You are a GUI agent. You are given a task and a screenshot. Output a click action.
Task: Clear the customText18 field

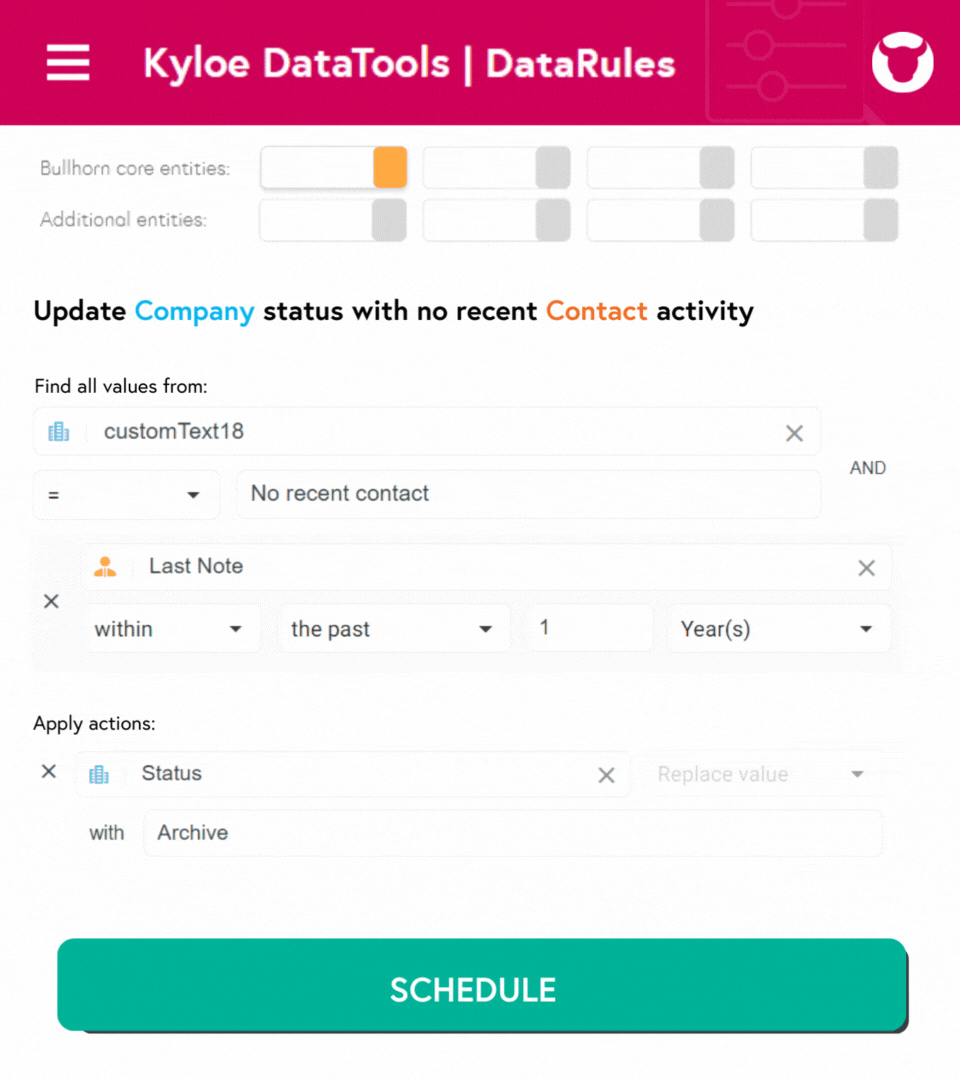[x=794, y=433]
